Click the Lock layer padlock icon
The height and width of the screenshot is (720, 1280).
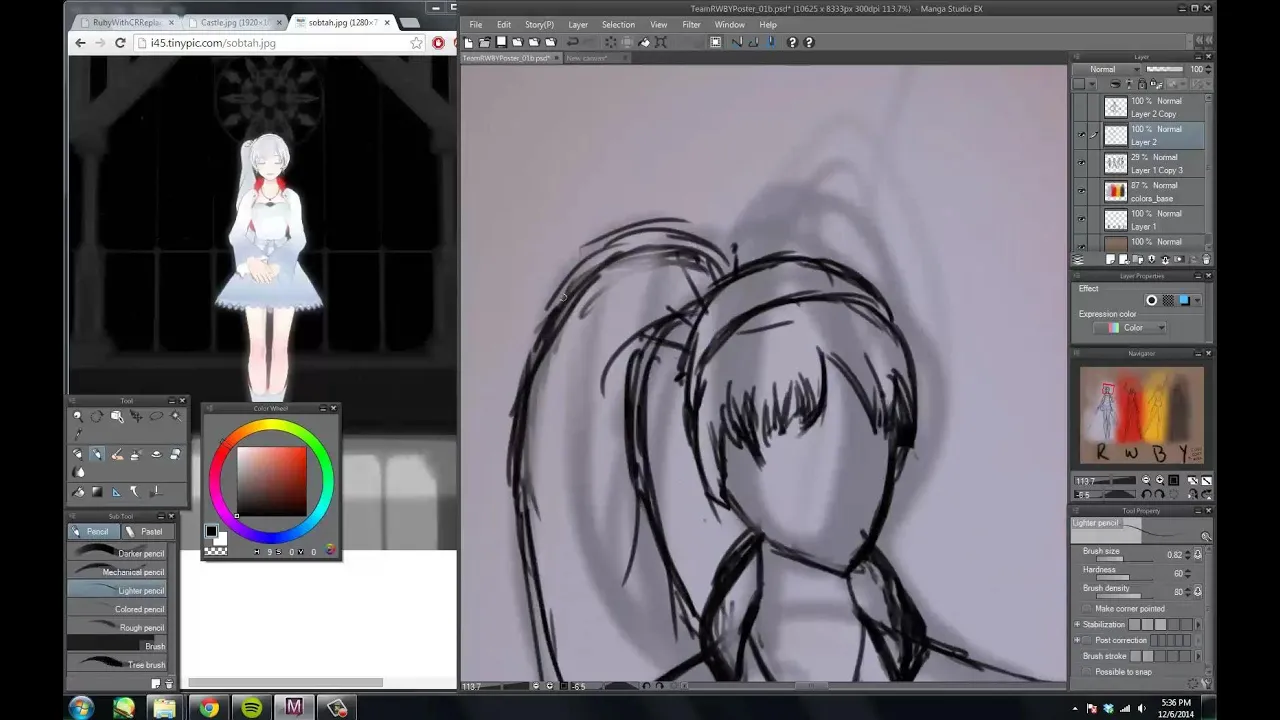click(1142, 83)
